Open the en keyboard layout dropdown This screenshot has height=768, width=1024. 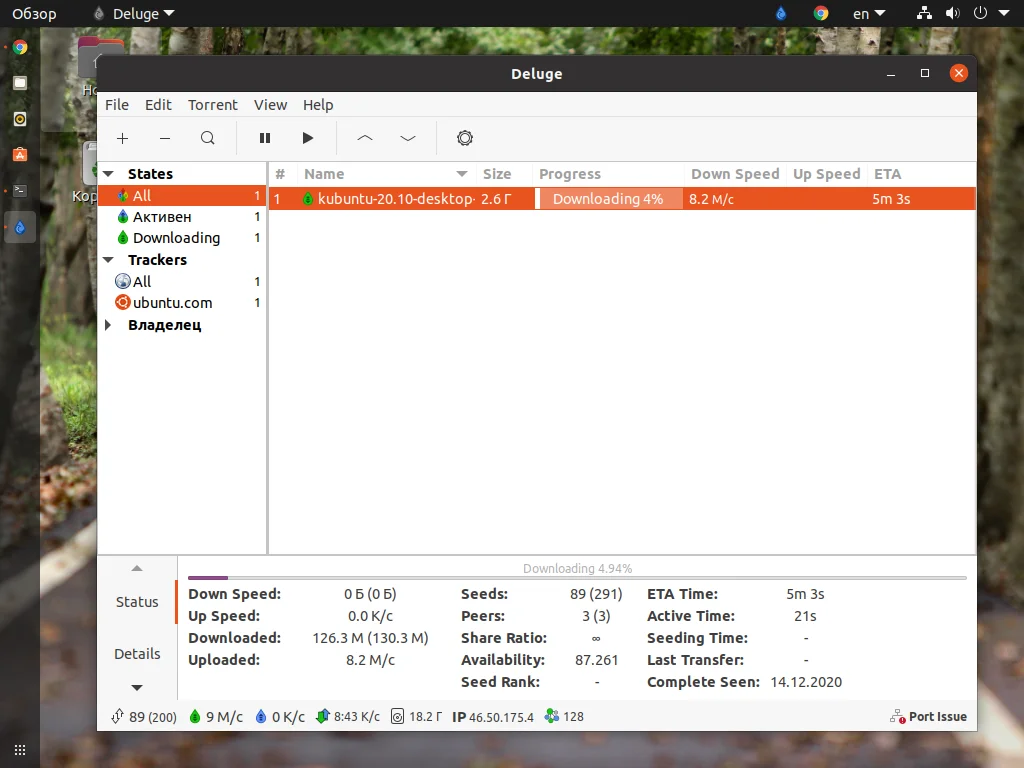869,13
